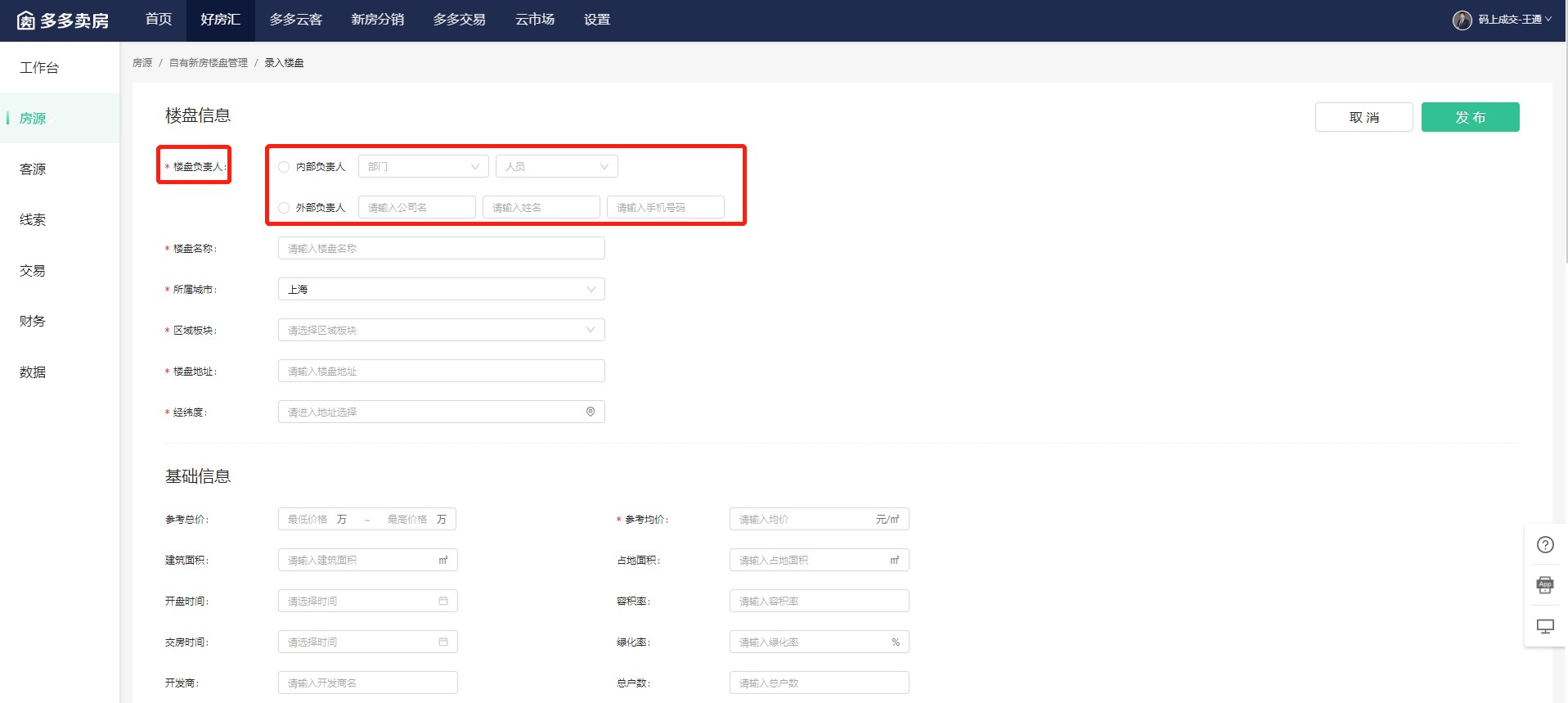1568x703 pixels.
Task: Open the 交房时间 date picker field
Action: click(368, 642)
